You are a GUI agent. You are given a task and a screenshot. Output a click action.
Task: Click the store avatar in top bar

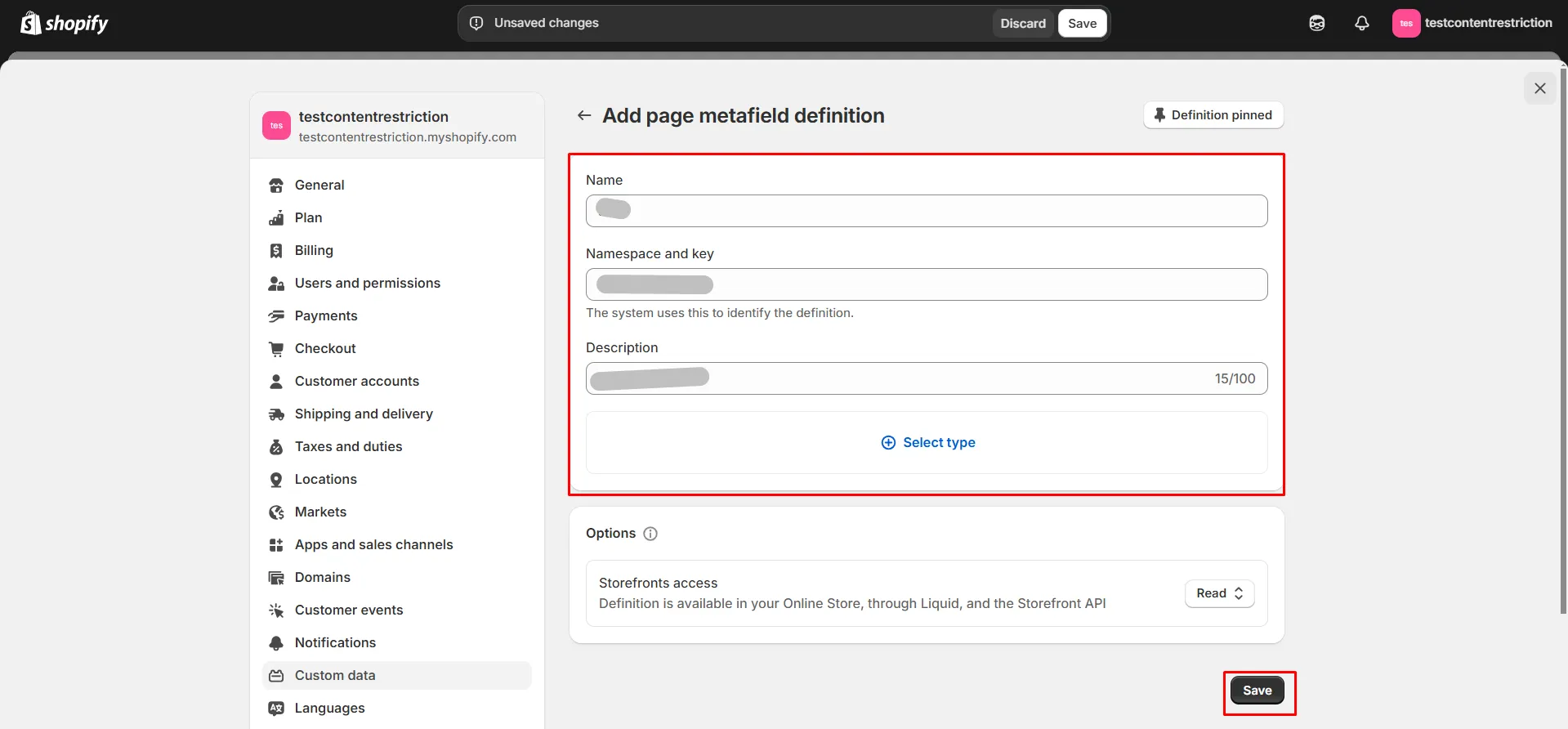pos(1405,24)
